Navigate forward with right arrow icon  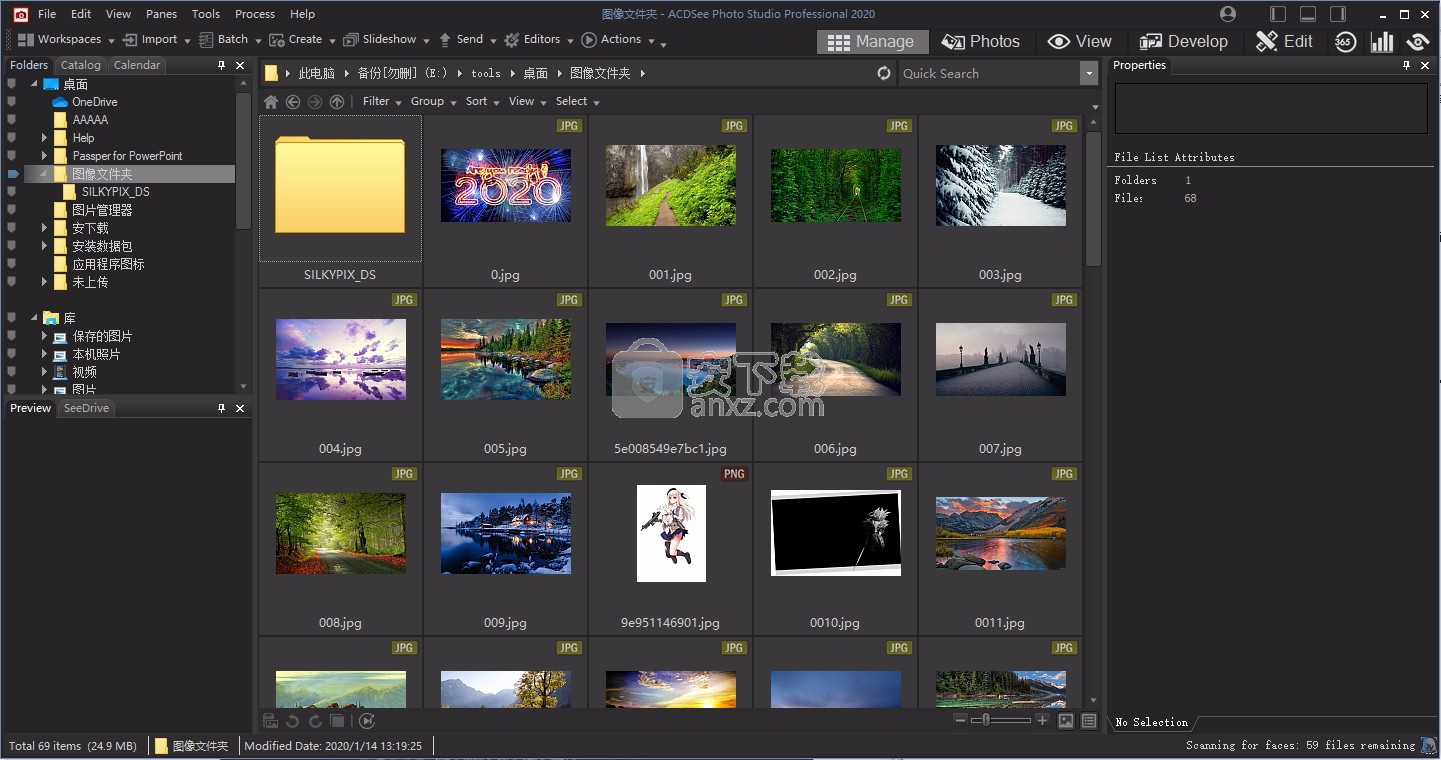point(315,101)
